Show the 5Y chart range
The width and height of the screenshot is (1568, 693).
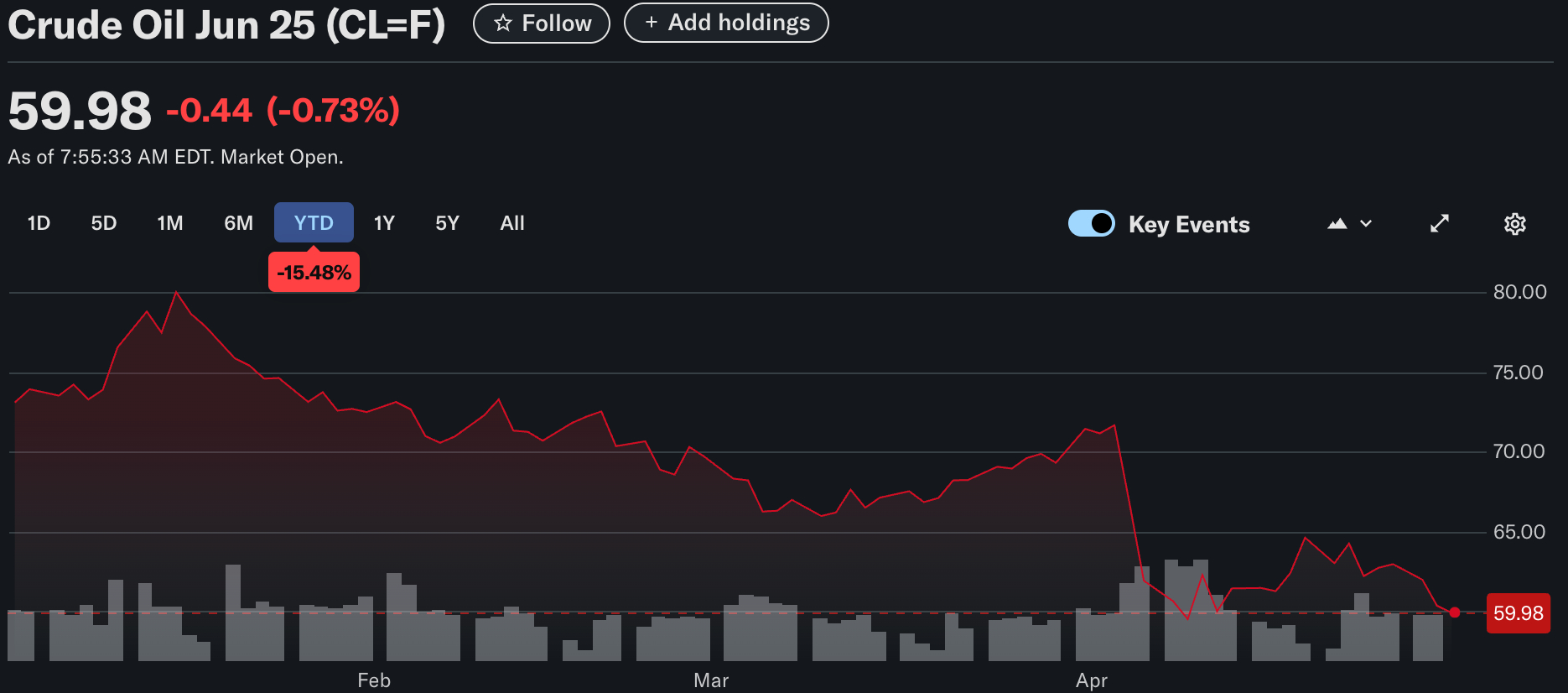447,223
